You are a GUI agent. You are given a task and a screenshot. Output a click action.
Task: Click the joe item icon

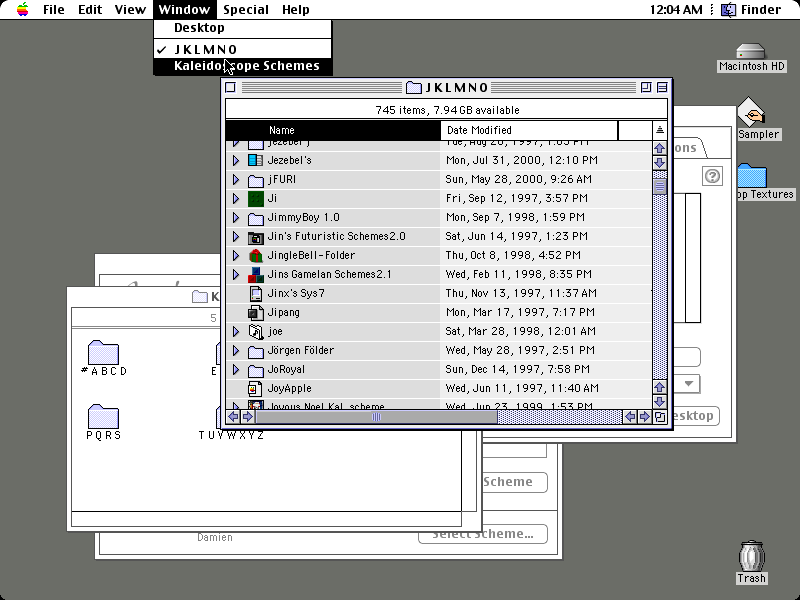[255, 332]
